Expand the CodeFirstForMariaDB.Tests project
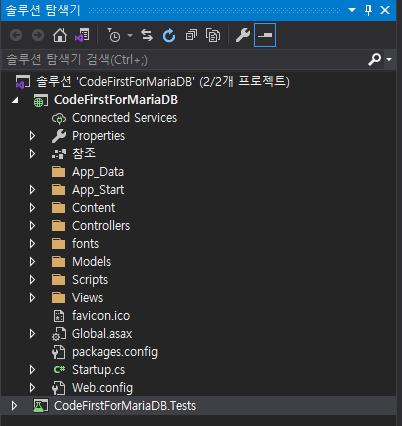 pos(14,406)
